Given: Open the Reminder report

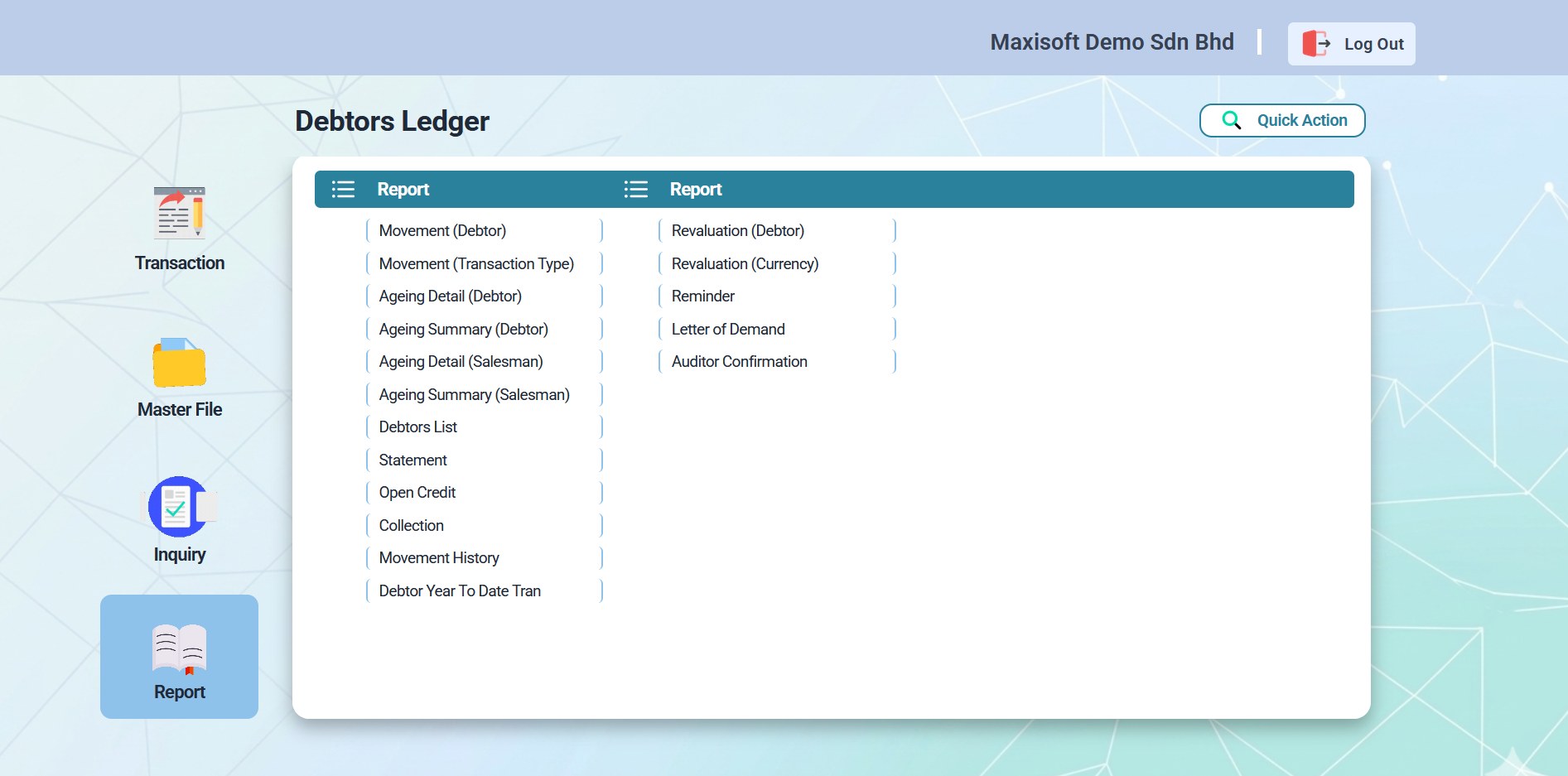Looking at the screenshot, I should (x=777, y=296).
